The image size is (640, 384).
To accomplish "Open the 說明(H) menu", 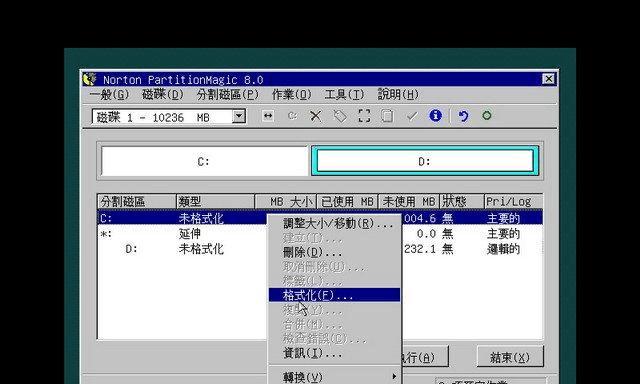I will pyautogui.click(x=398, y=95).
